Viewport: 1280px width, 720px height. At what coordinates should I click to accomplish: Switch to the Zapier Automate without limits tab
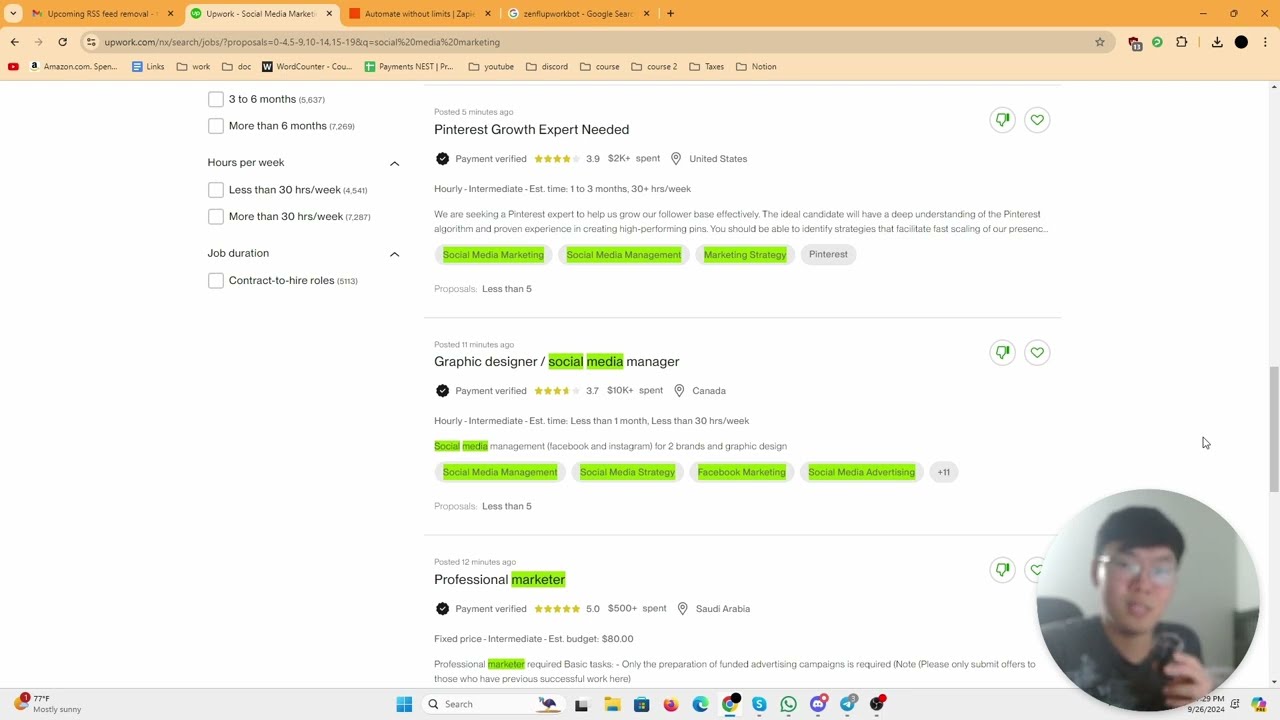[x=419, y=14]
